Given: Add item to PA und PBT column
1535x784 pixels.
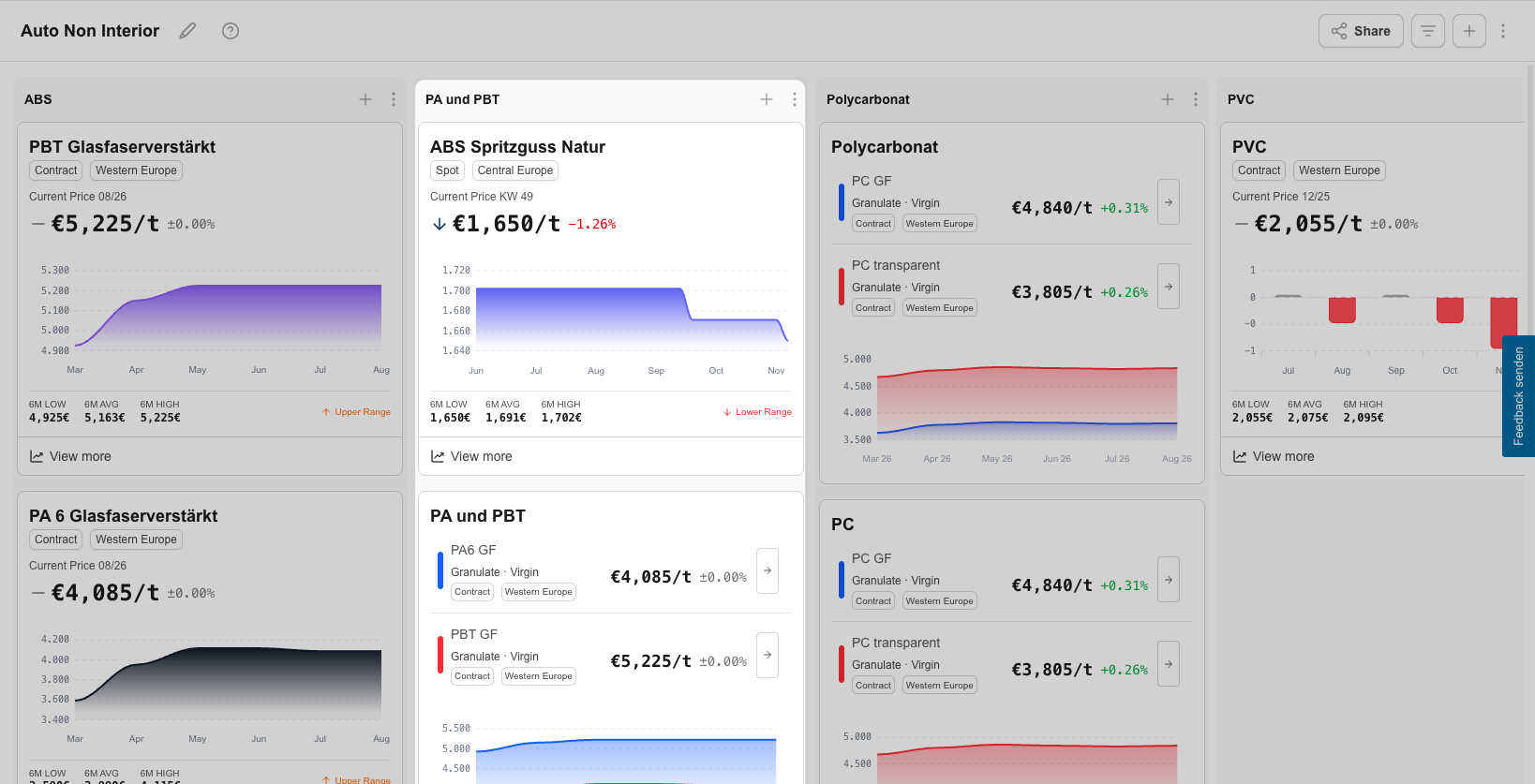Looking at the screenshot, I should tap(767, 99).
